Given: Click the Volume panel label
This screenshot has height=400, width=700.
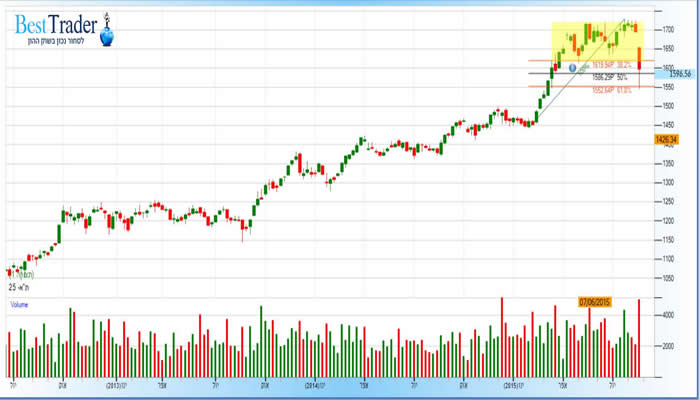Looking at the screenshot, I should click(x=20, y=302).
